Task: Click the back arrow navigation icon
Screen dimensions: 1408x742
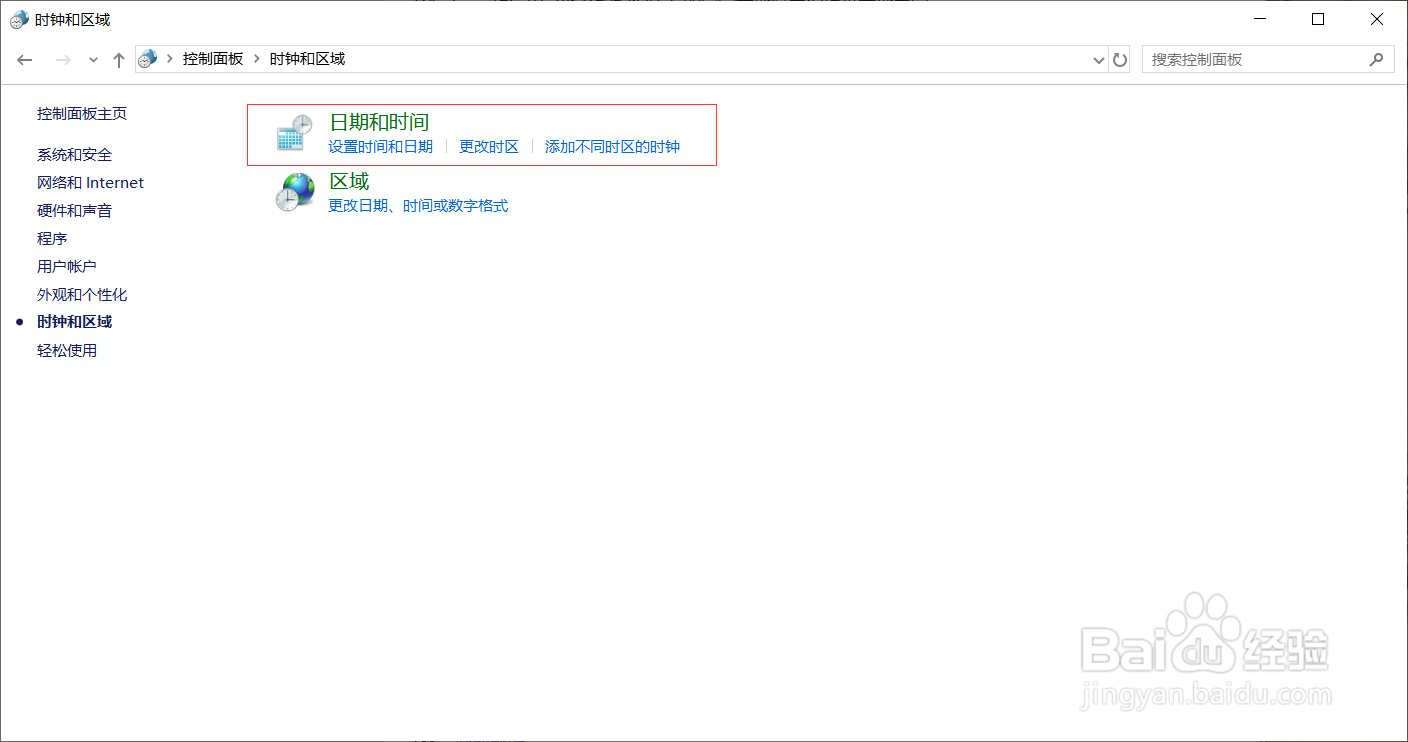Action: tap(24, 59)
